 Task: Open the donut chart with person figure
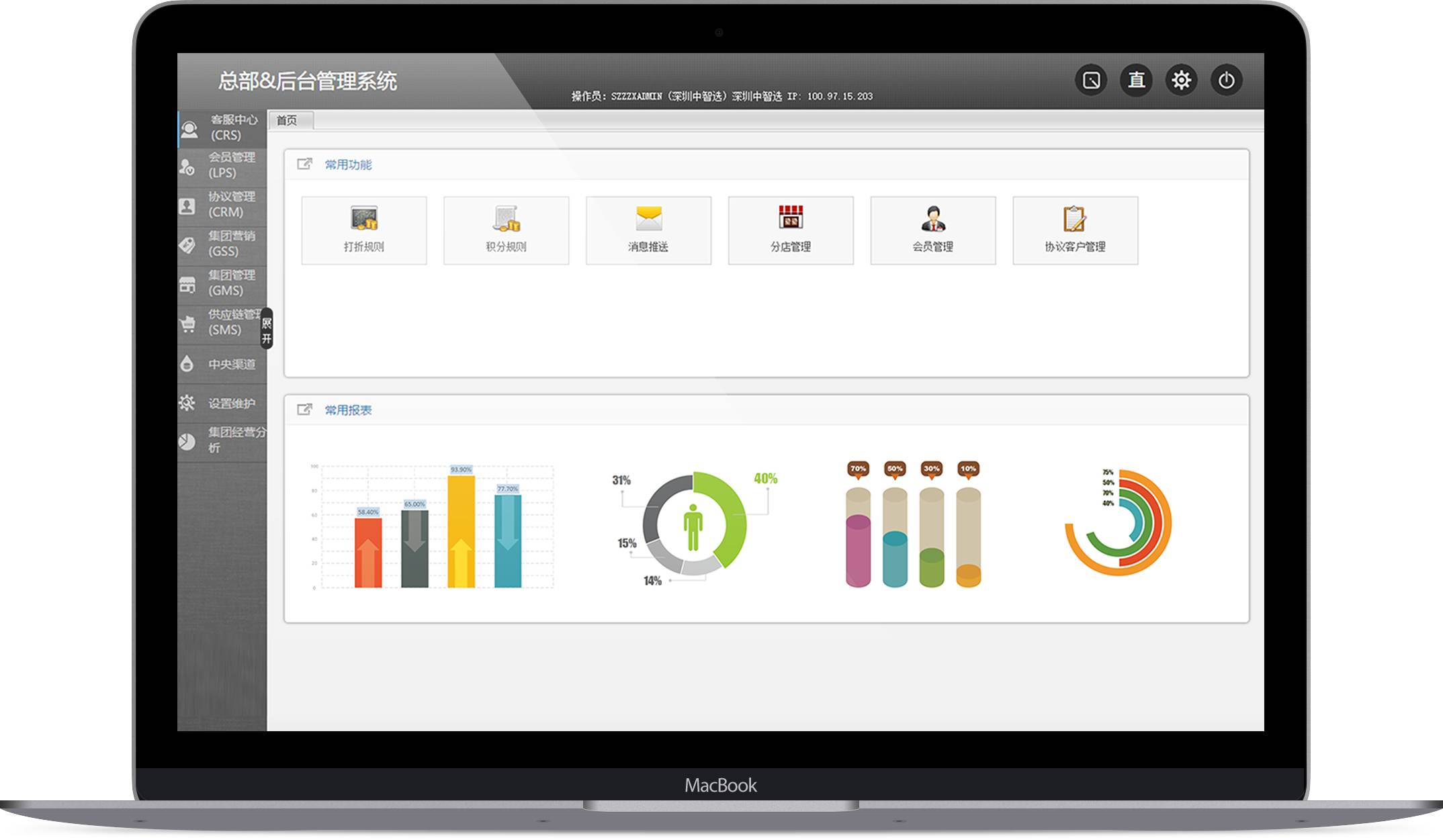(694, 525)
